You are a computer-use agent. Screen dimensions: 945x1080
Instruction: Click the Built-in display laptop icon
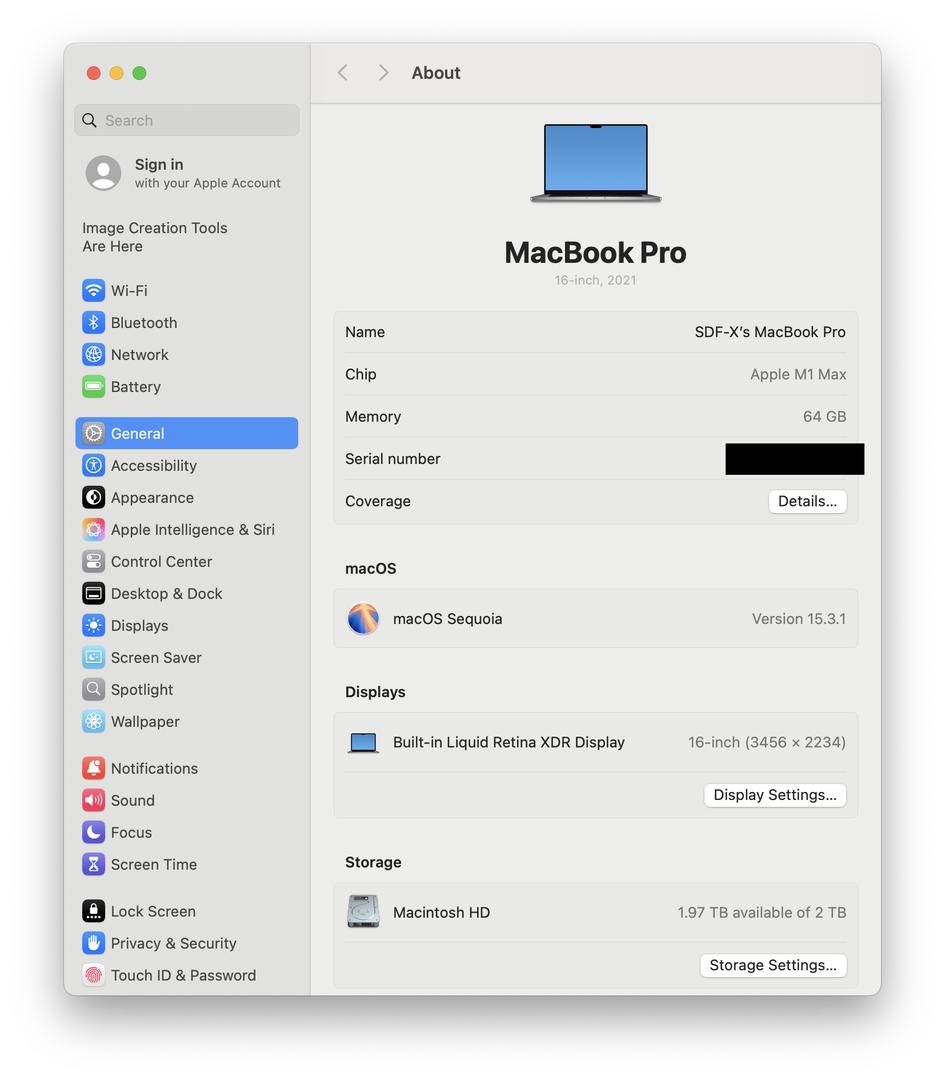click(x=363, y=742)
